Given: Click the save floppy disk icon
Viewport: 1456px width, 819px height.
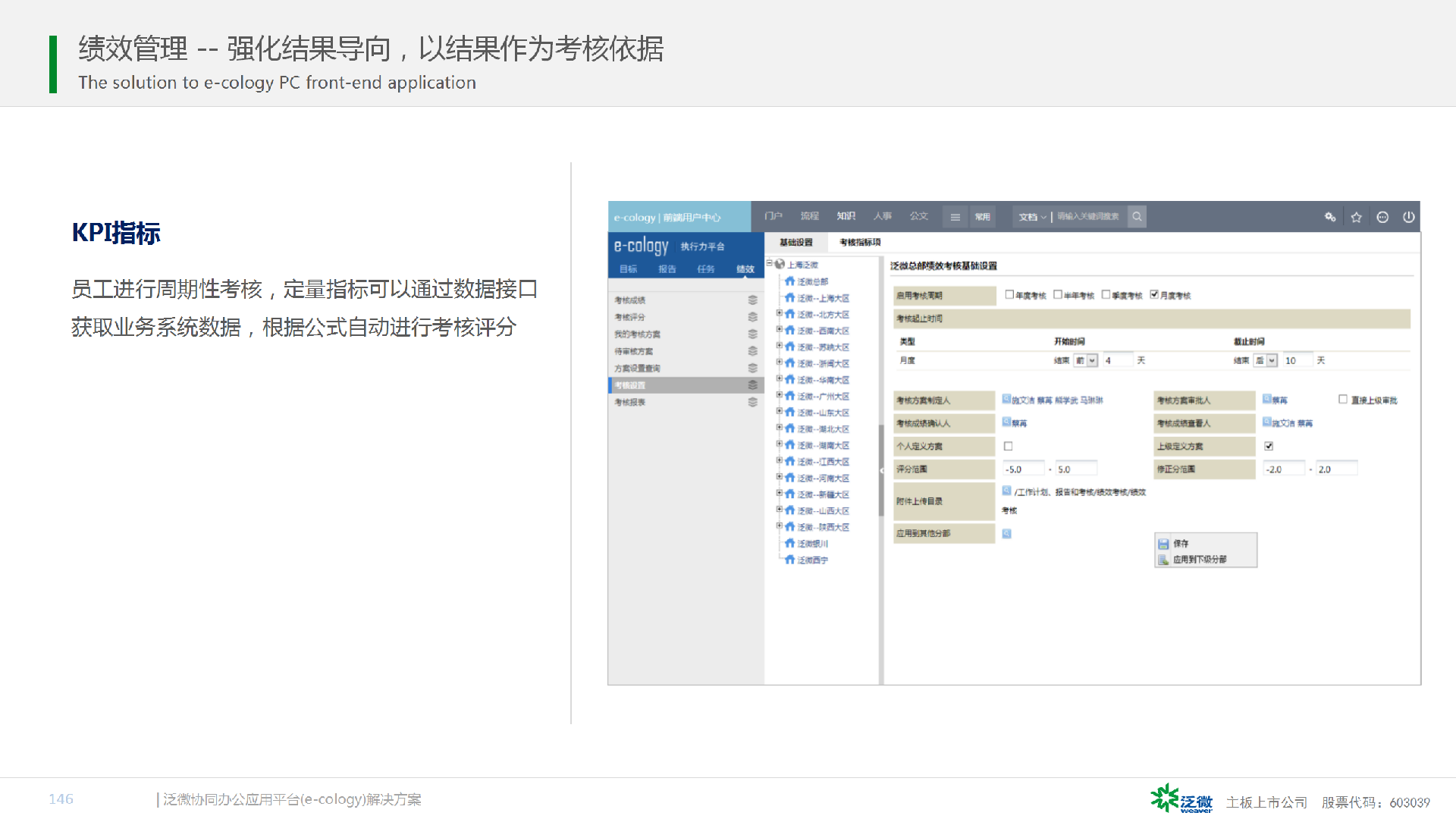Looking at the screenshot, I should pyautogui.click(x=1163, y=544).
